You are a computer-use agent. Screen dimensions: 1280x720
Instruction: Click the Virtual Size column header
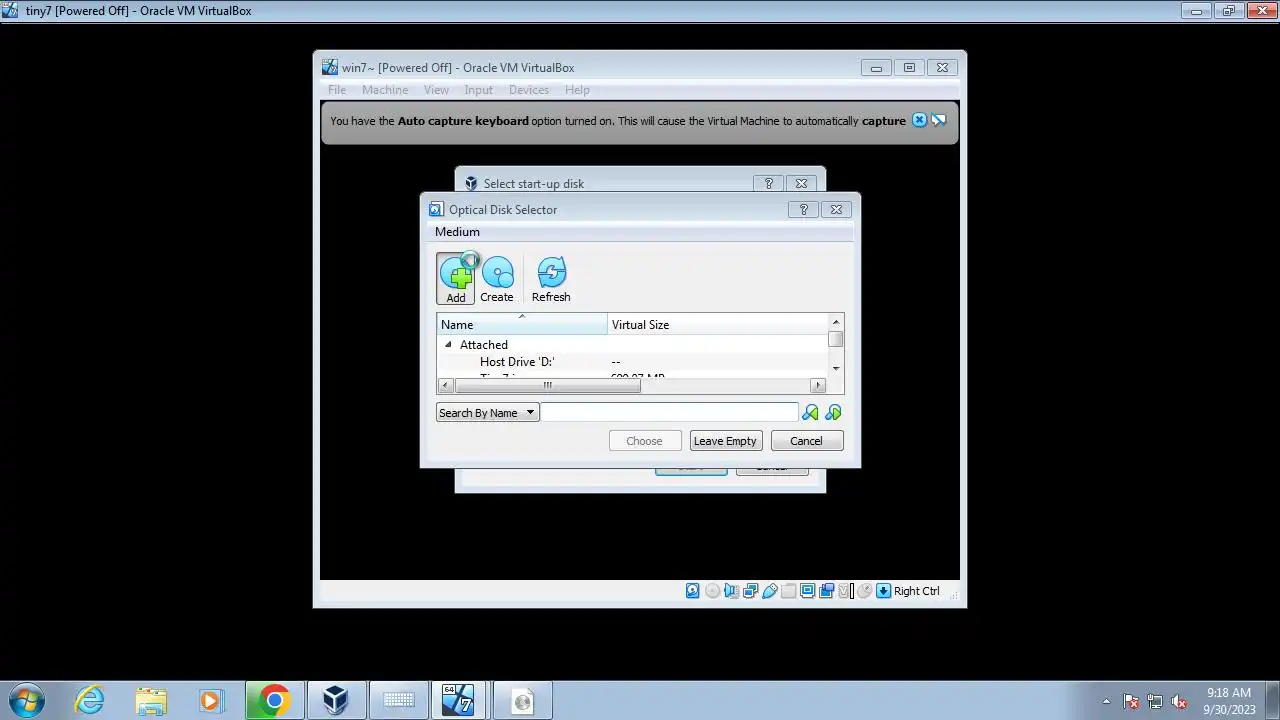click(718, 324)
